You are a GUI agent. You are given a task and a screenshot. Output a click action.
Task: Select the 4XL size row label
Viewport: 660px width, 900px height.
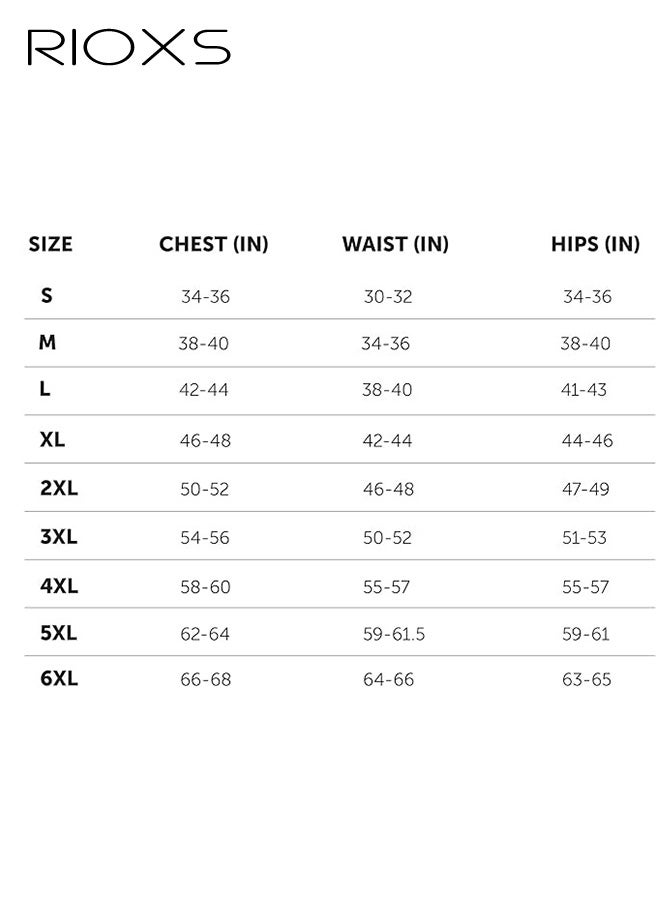[58, 586]
